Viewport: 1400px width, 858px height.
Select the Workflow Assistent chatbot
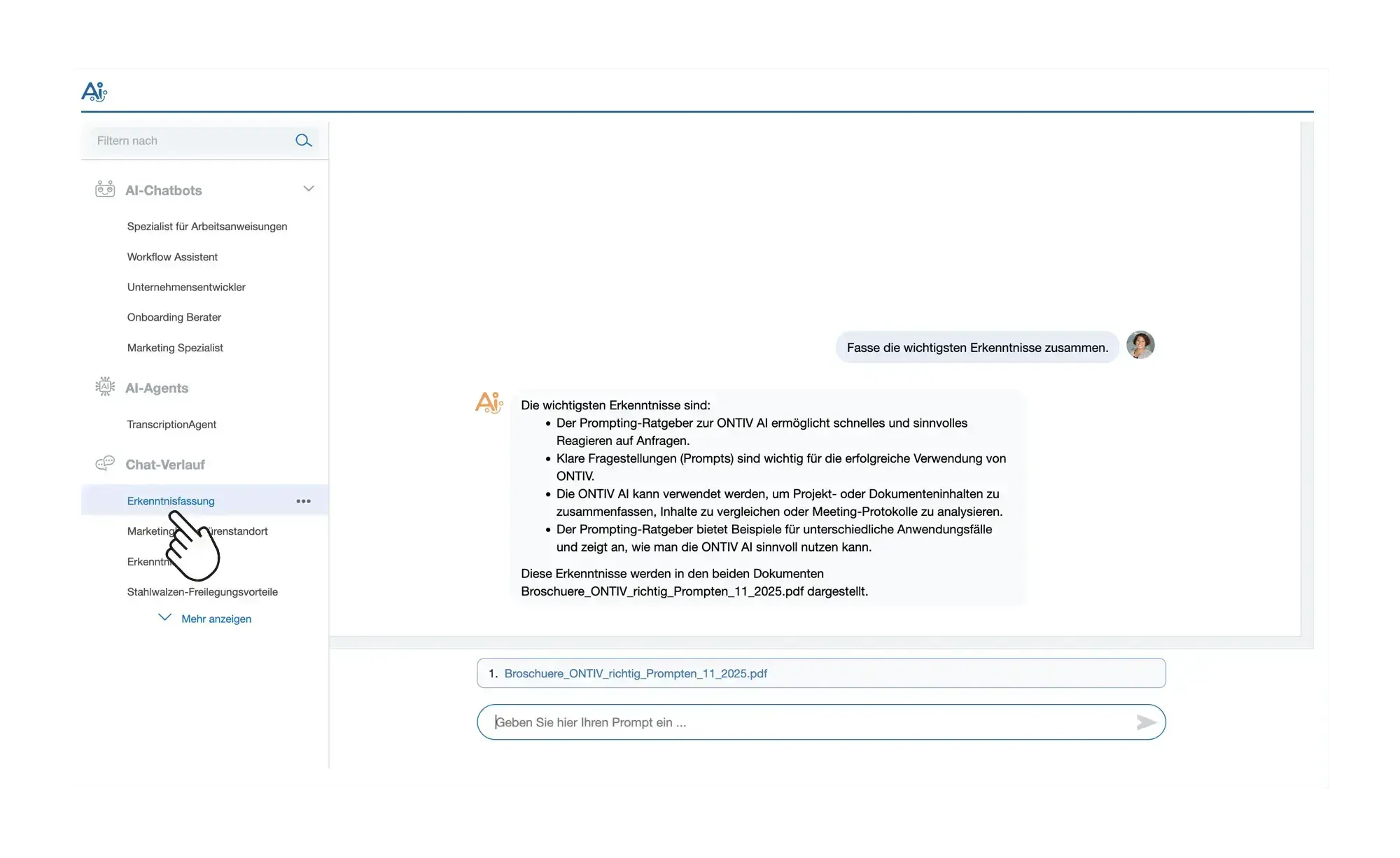coord(172,257)
